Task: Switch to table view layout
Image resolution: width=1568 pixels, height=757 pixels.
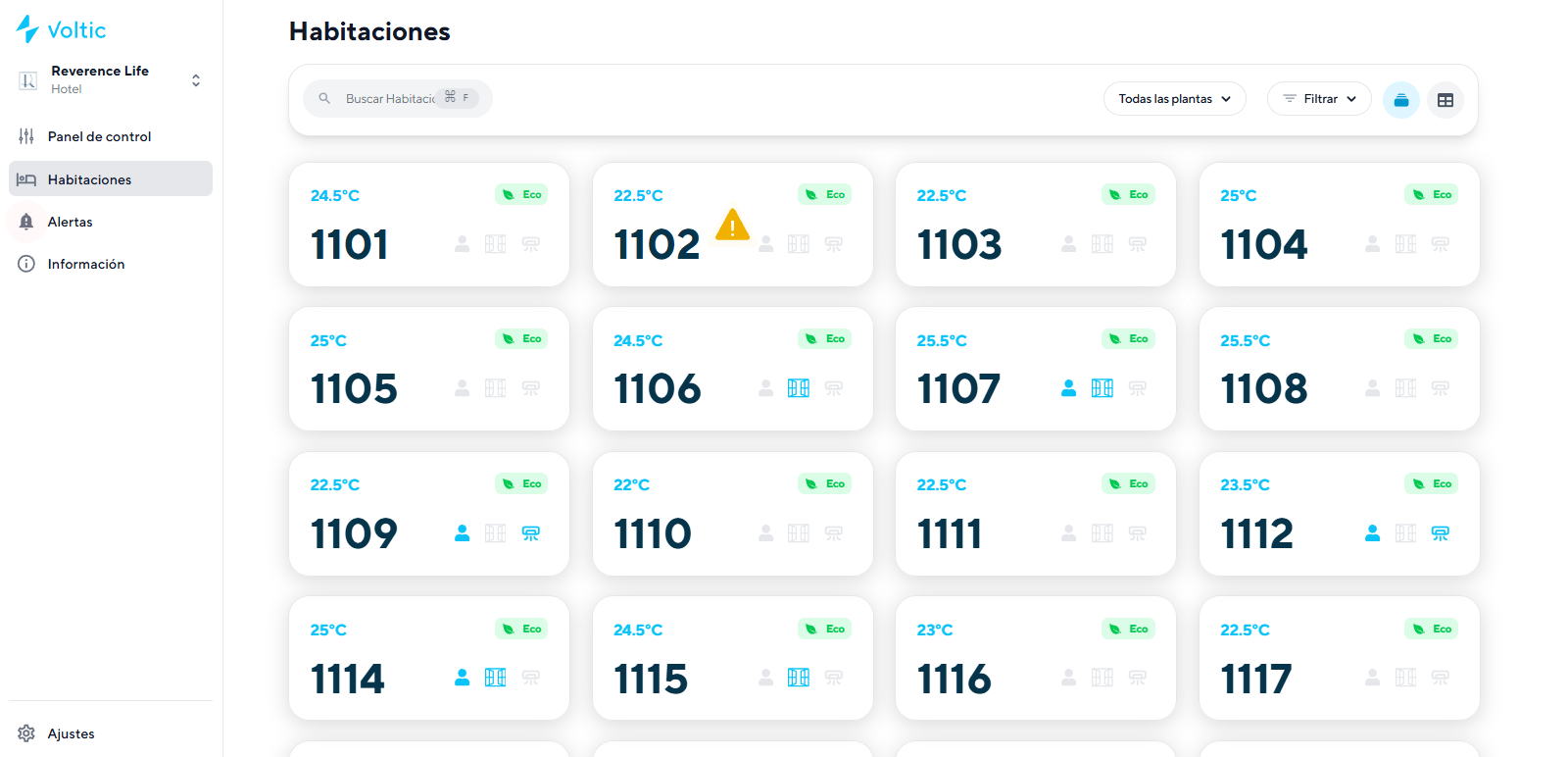Action: click(x=1445, y=100)
